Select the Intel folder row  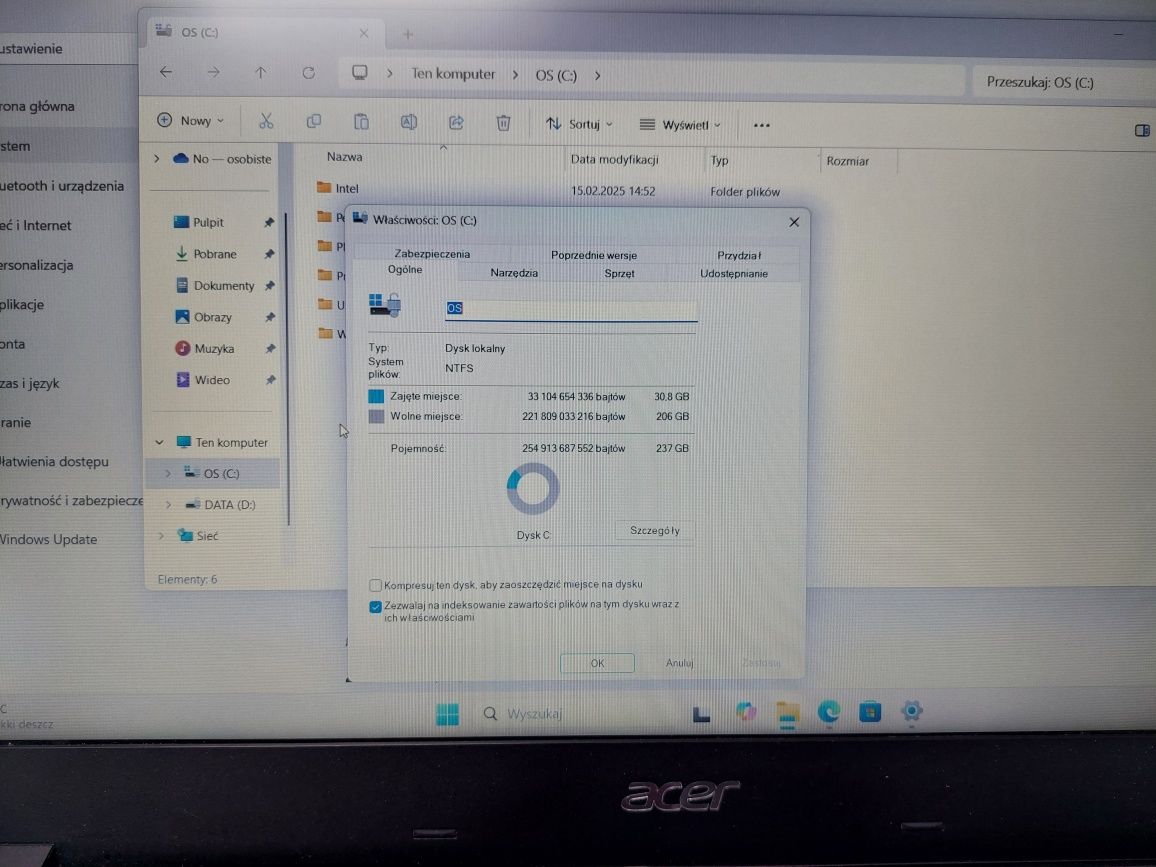pos(560,189)
